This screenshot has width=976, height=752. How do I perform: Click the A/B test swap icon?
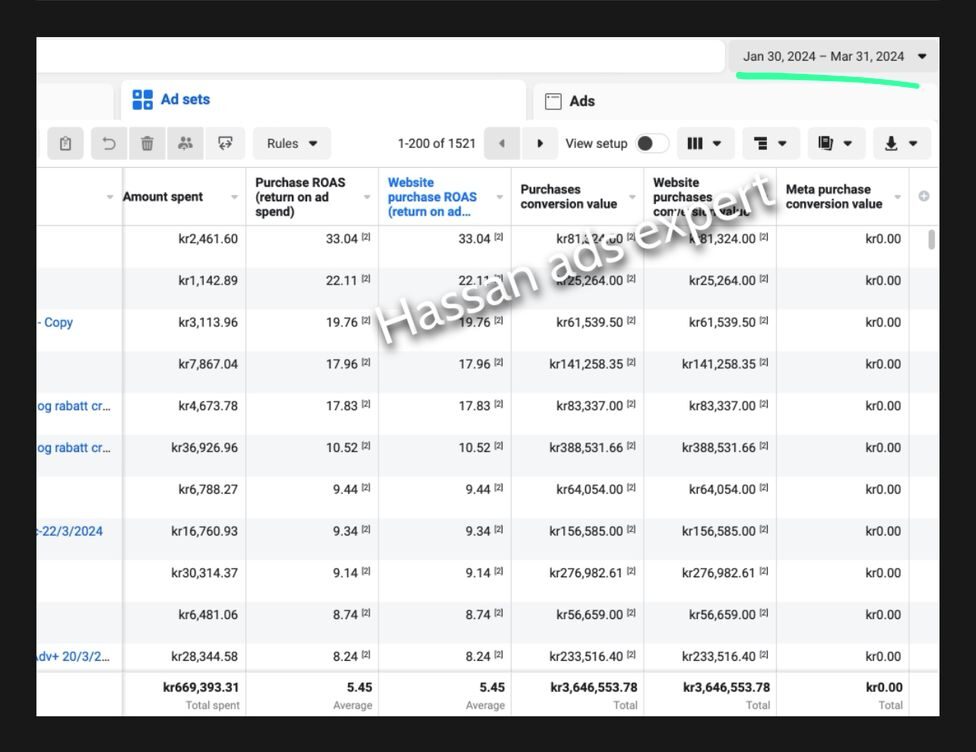225,144
